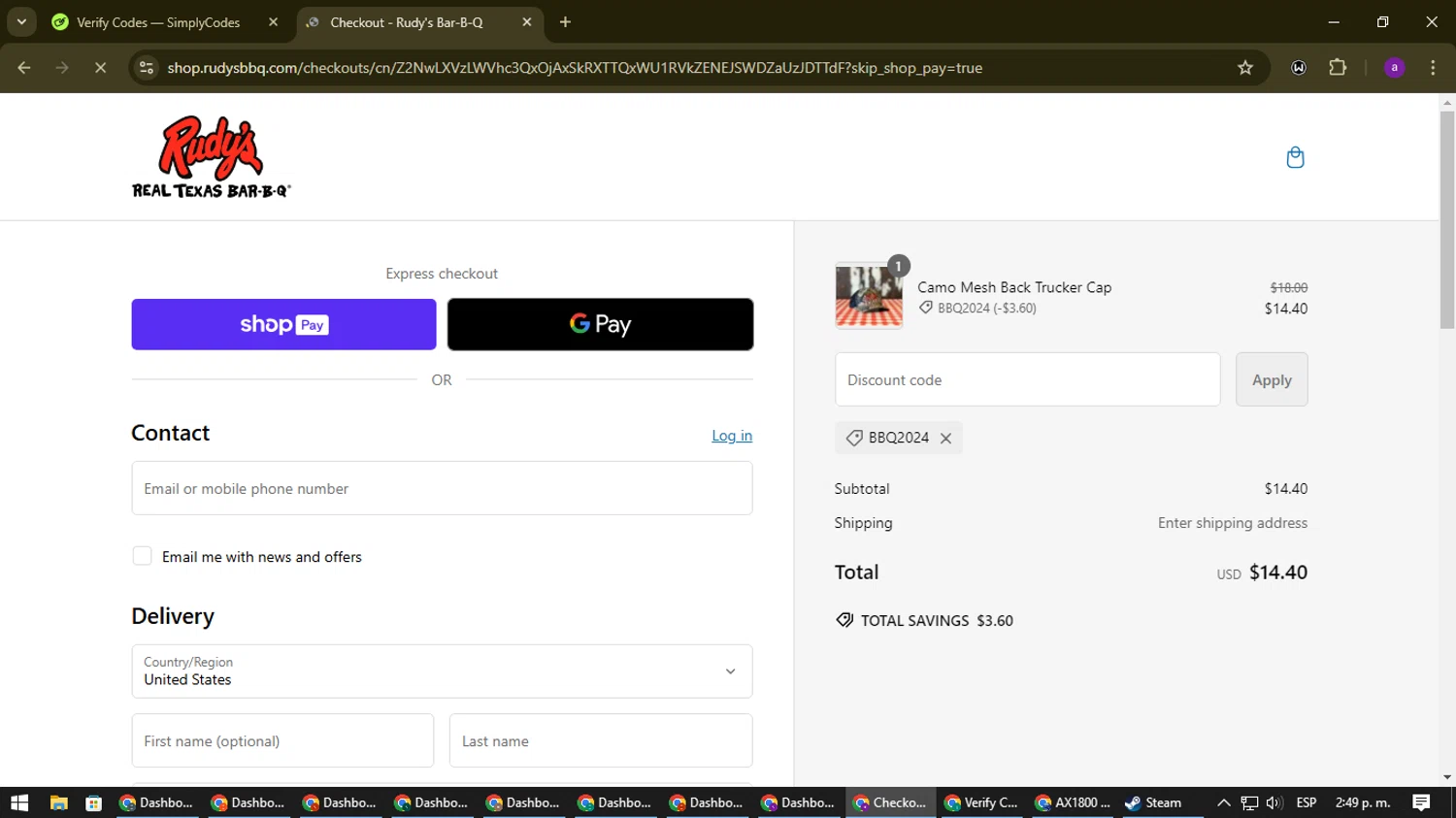1456x818 pixels.
Task: Enable Email me with news and offers
Action: 142,556
